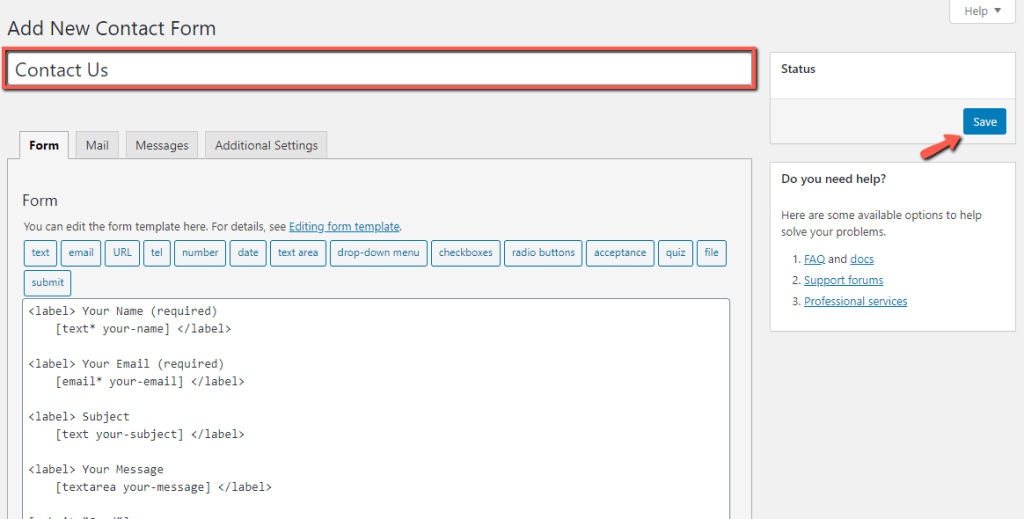This screenshot has width=1024, height=519.
Task: Open the Help dropdown
Action: pos(982,11)
